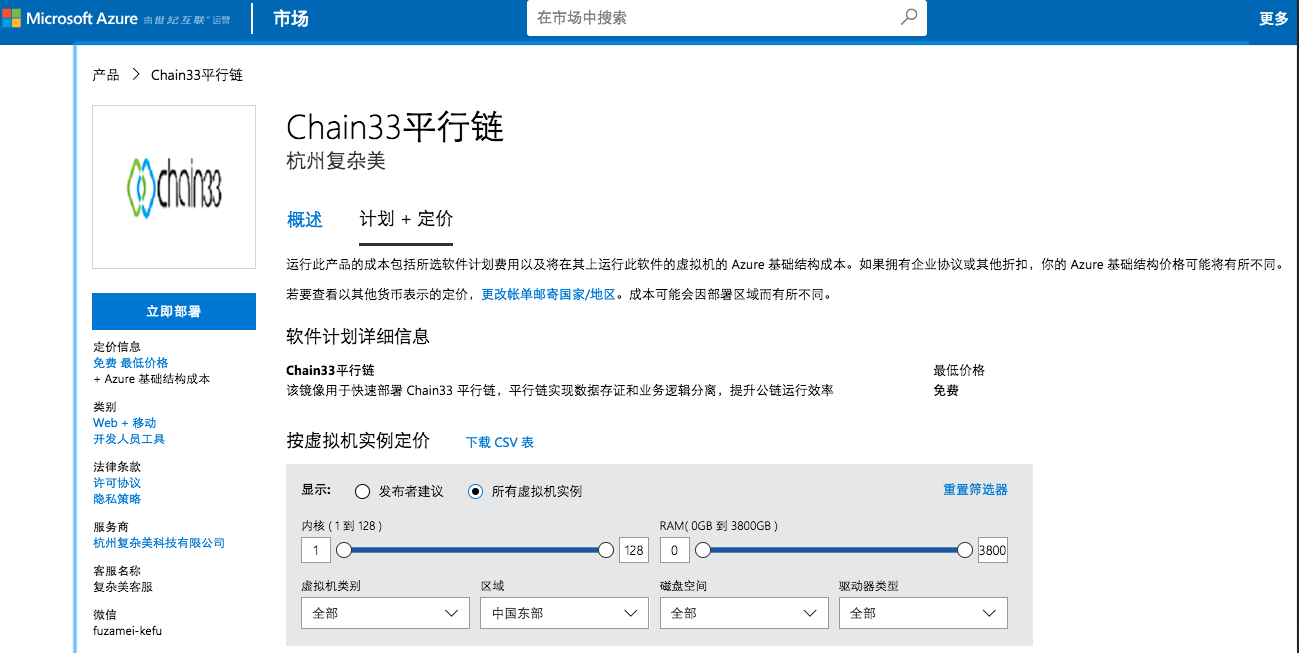The height and width of the screenshot is (653, 1299).
Task: Click the 重置筛选器 link
Action: [975, 490]
